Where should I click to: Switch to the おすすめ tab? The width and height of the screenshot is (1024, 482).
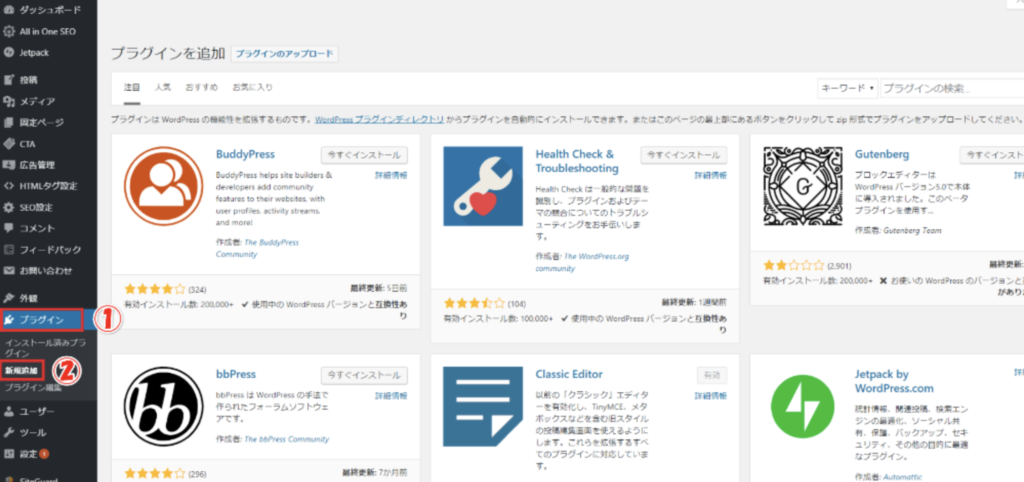[x=201, y=87]
